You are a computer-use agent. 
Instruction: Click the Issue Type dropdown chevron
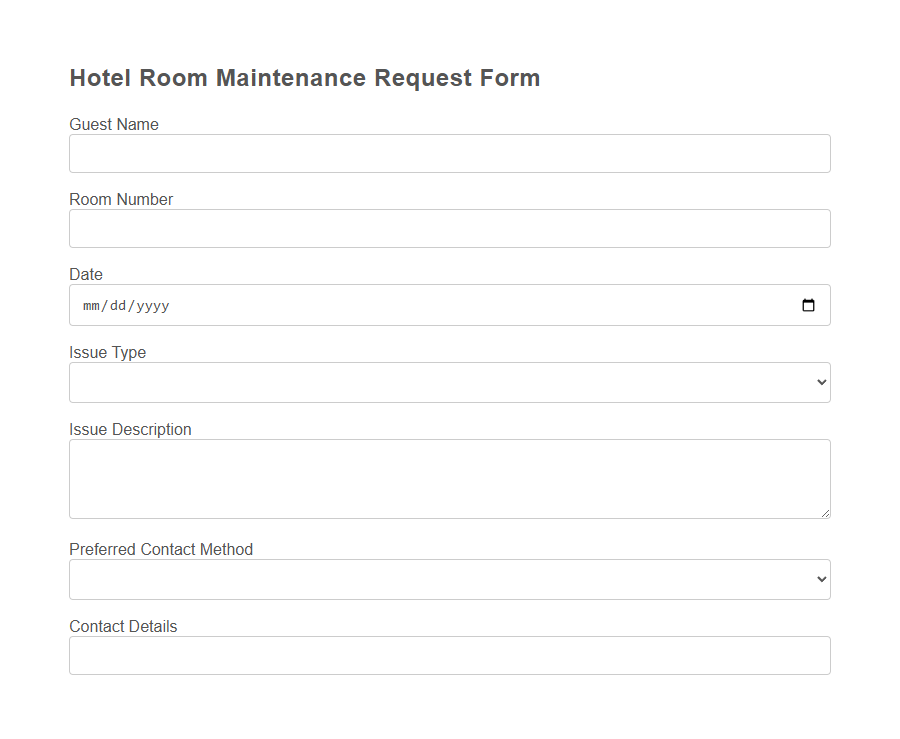point(820,382)
